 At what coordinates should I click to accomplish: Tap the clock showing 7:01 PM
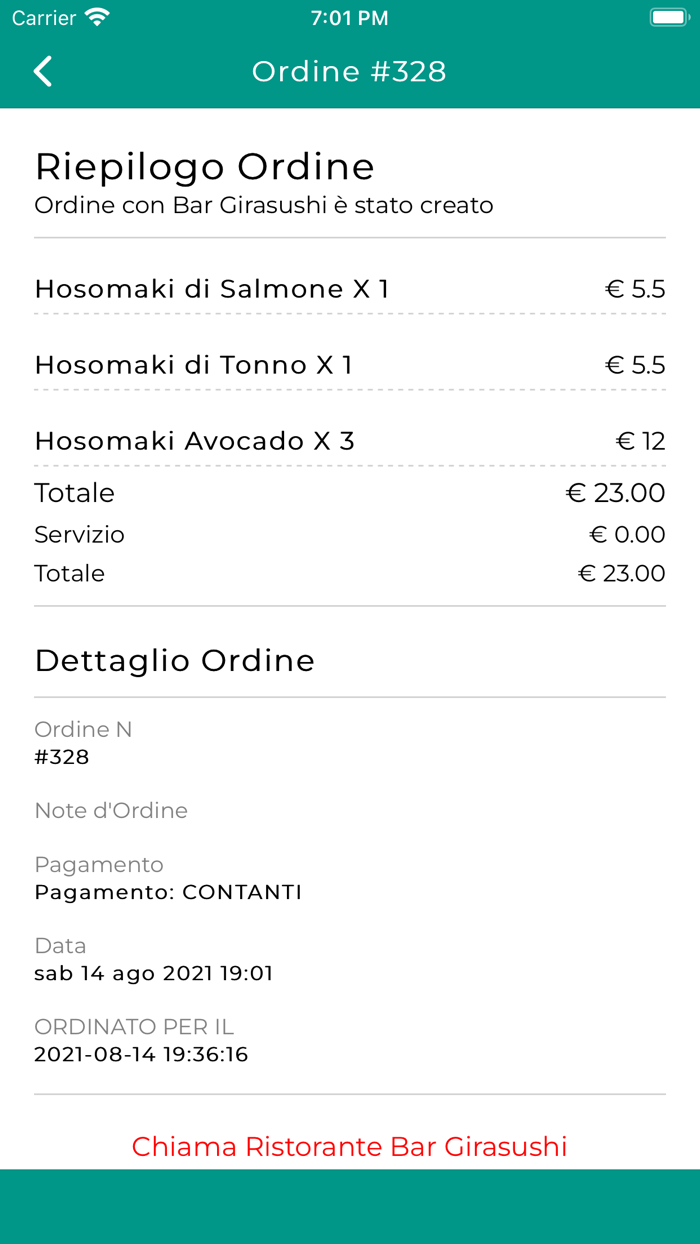click(x=349, y=17)
